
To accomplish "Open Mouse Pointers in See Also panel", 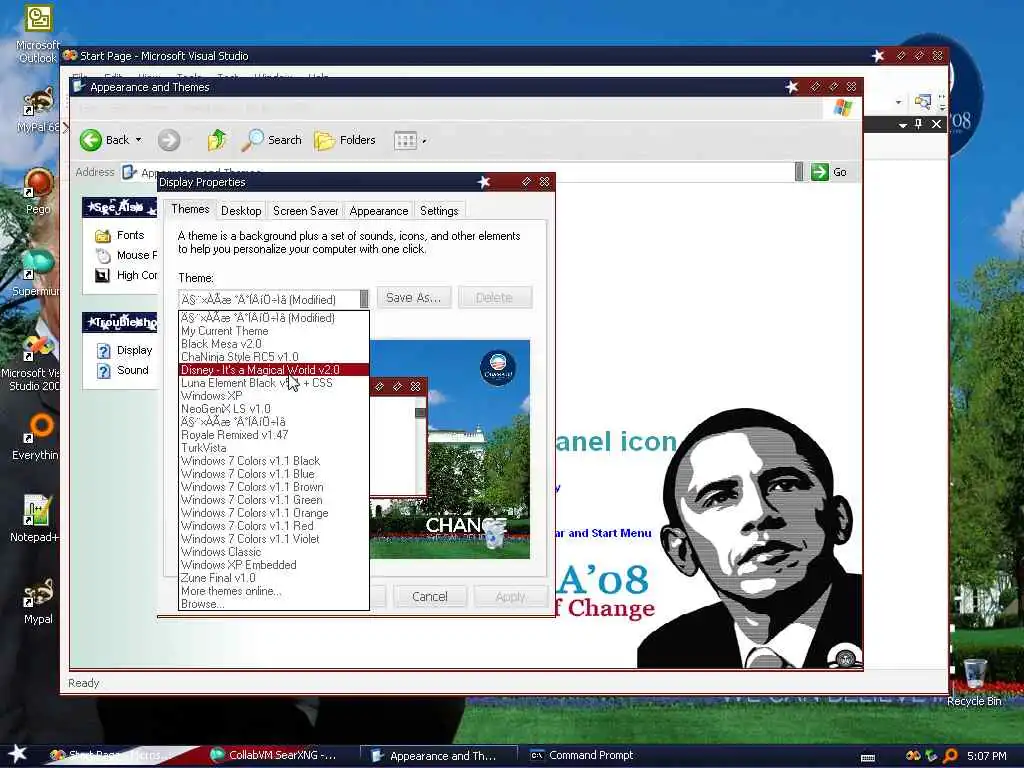I will pyautogui.click(x=127, y=255).
